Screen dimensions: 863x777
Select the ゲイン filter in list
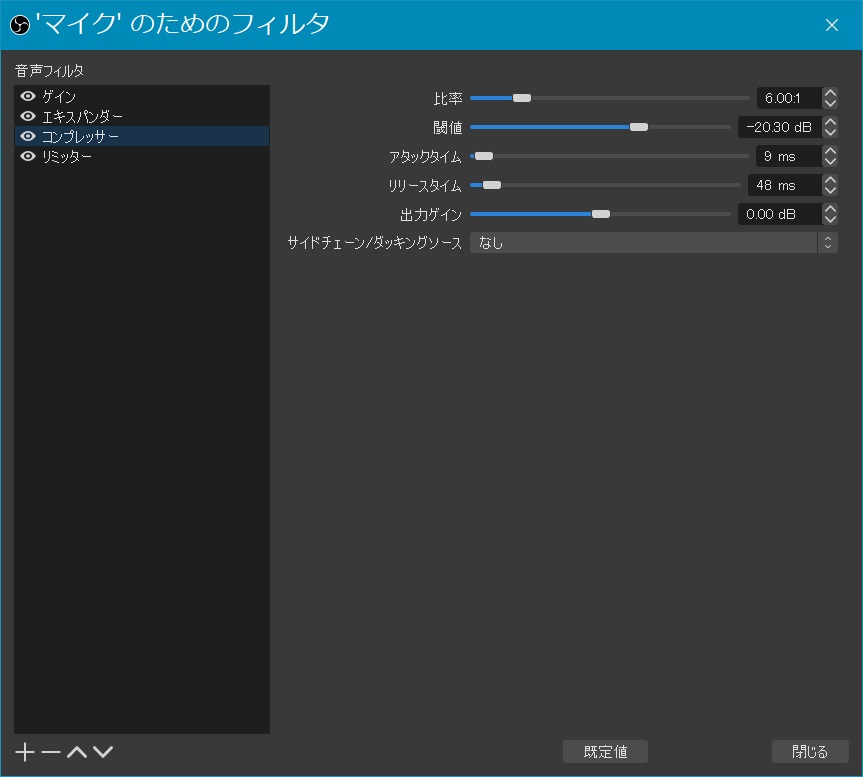click(60, 97)
